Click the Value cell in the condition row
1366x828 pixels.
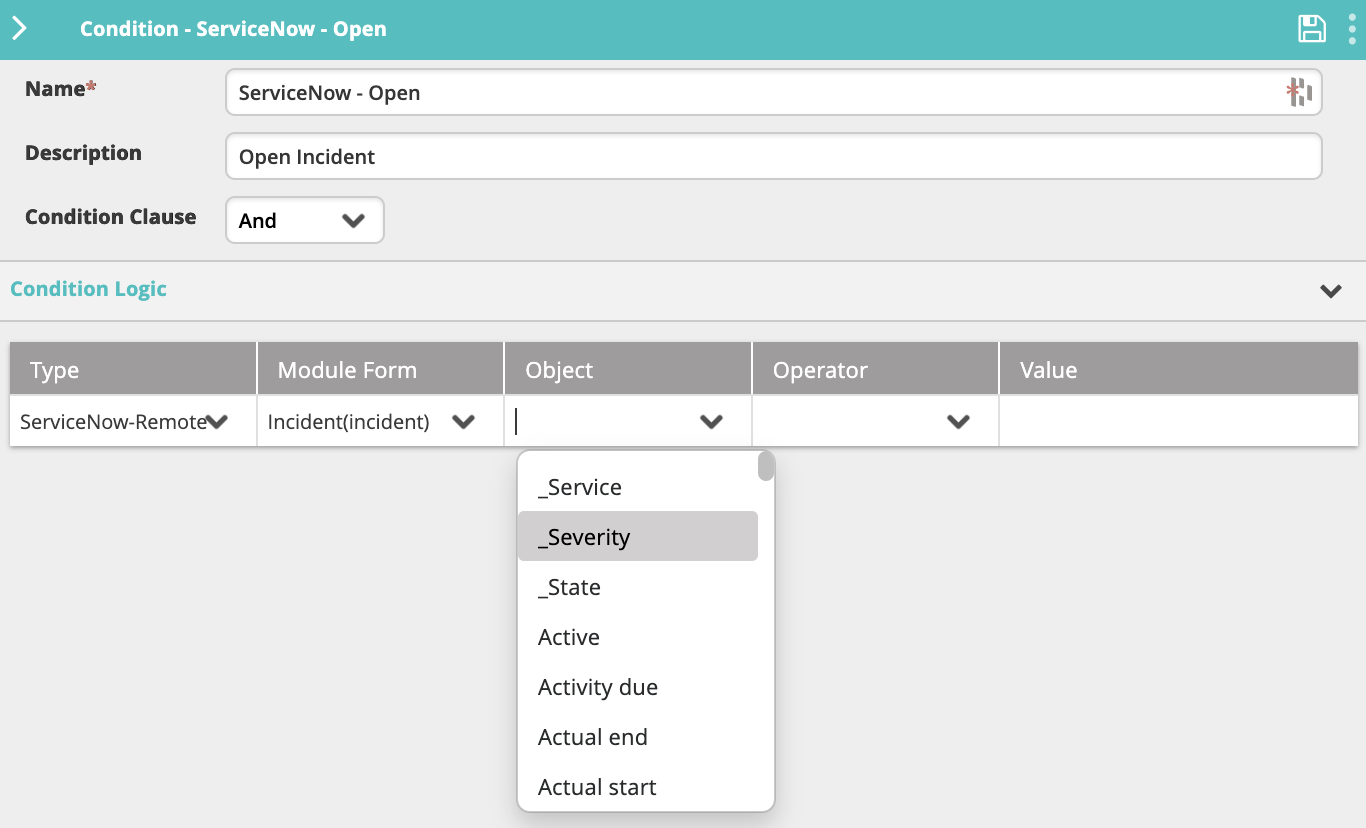point(1178,422)
